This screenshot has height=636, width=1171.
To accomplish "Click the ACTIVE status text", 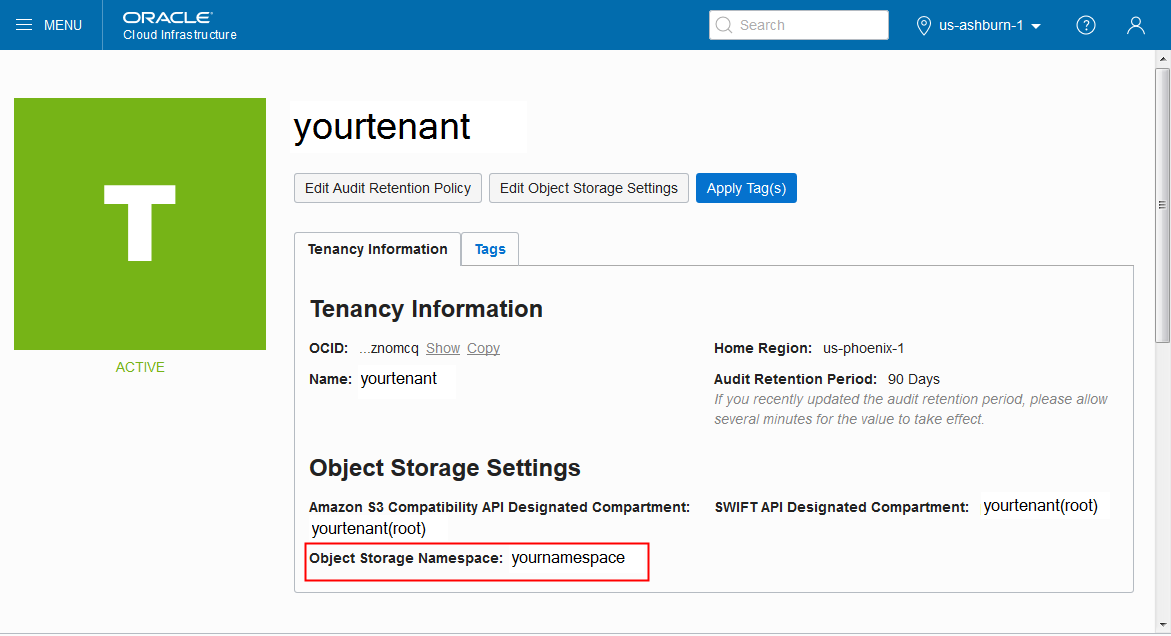I will (140, 367).
